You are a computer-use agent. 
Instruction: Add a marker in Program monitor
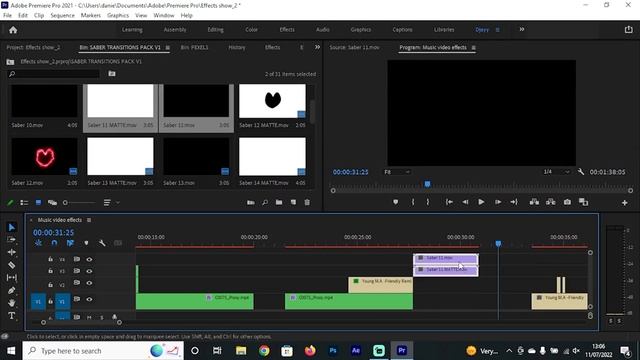396,202
